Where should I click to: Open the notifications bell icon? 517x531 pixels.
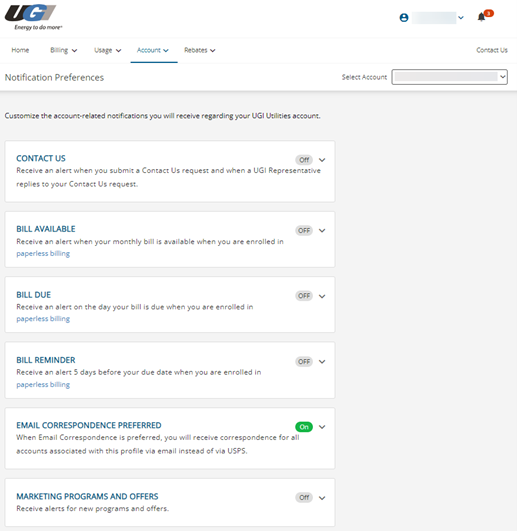[481, 17]
